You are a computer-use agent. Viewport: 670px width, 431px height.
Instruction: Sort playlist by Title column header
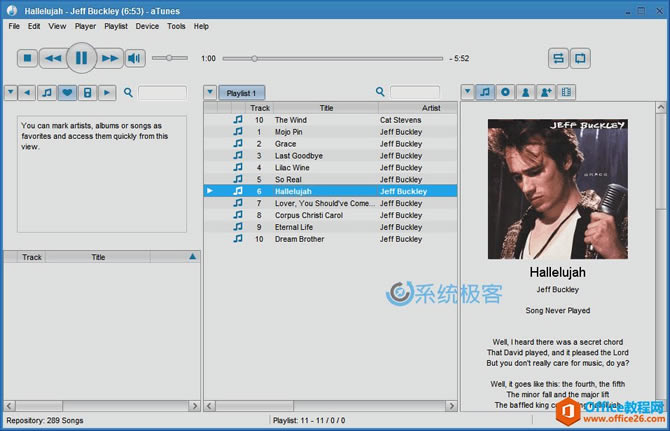click(326, 108)
